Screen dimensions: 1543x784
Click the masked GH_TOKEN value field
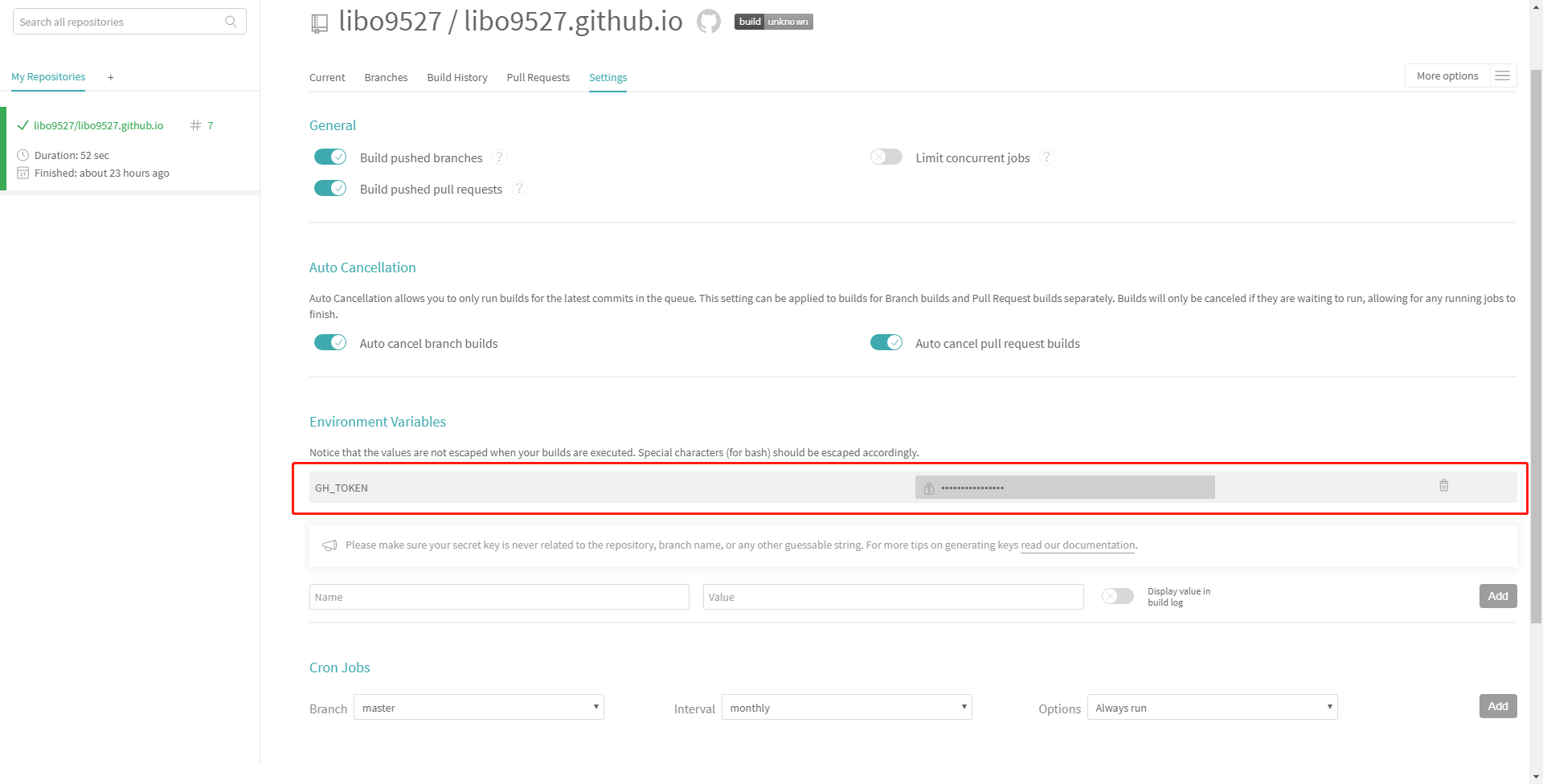1065,488
